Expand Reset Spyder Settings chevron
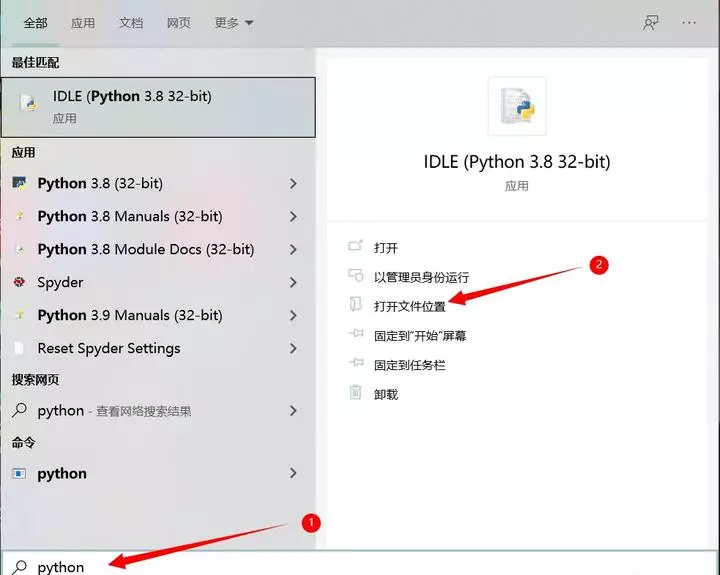Viewport: 720px width, 575px height. pos(293,349)
